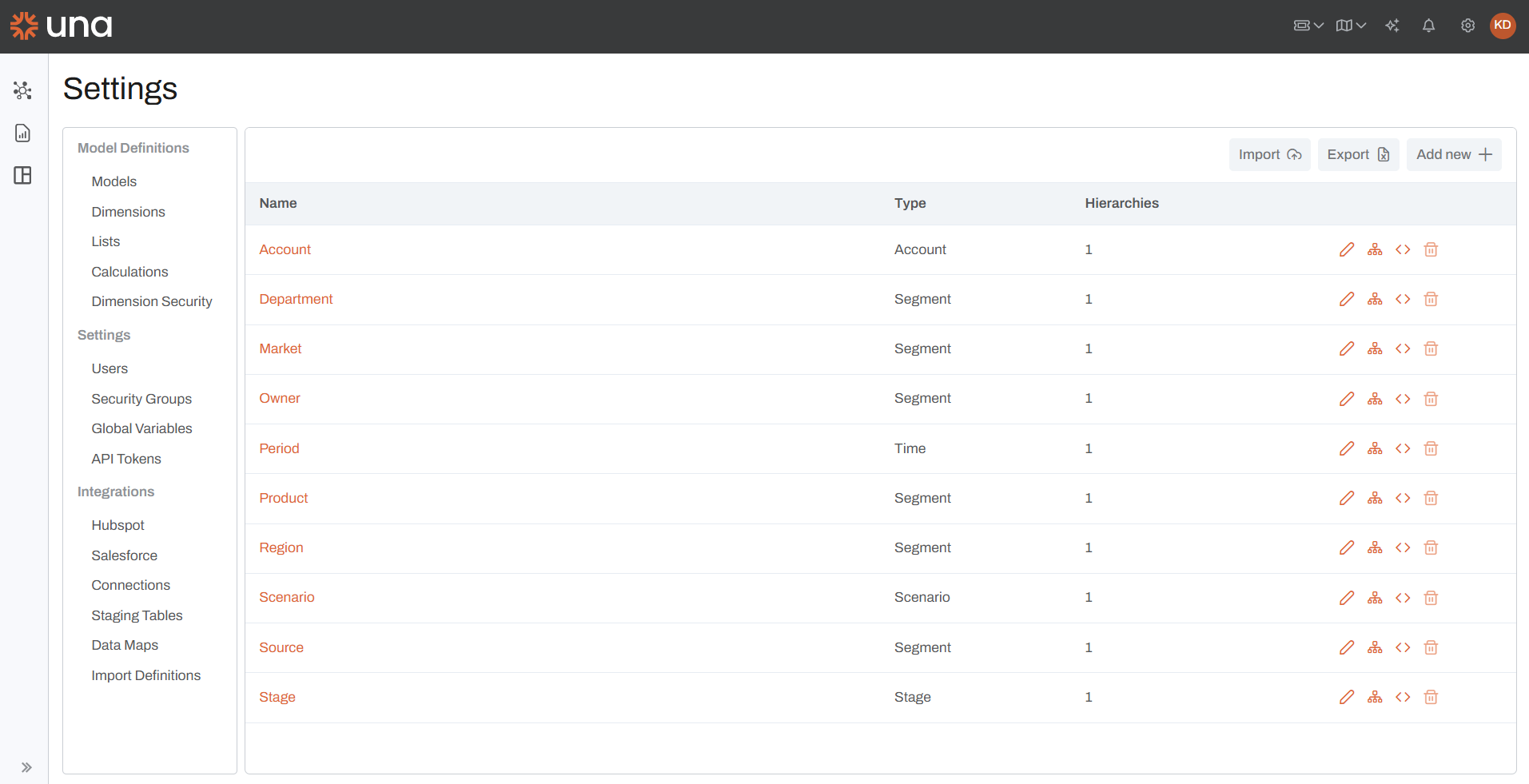Open the dashboard layout icon in left rail

pos(22,175)
